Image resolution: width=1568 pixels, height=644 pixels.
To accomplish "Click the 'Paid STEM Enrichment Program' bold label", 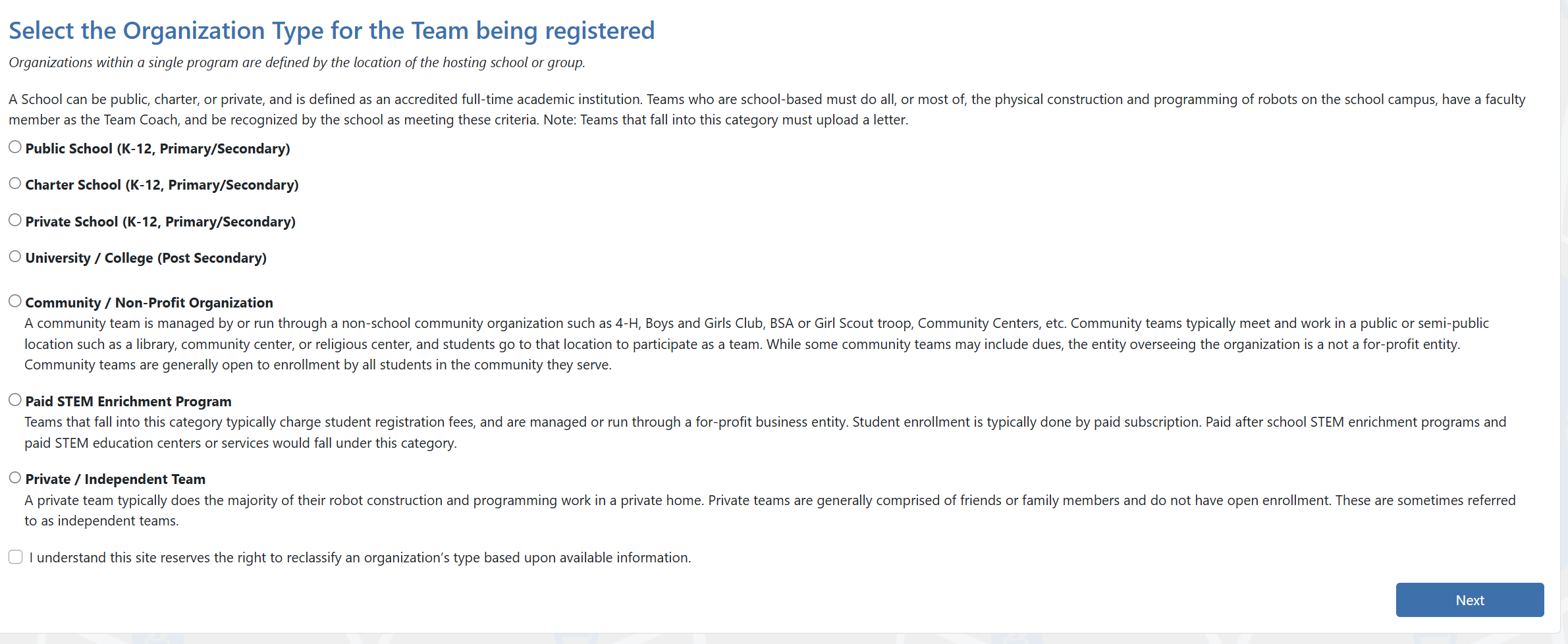I will (x=128, y=402).
